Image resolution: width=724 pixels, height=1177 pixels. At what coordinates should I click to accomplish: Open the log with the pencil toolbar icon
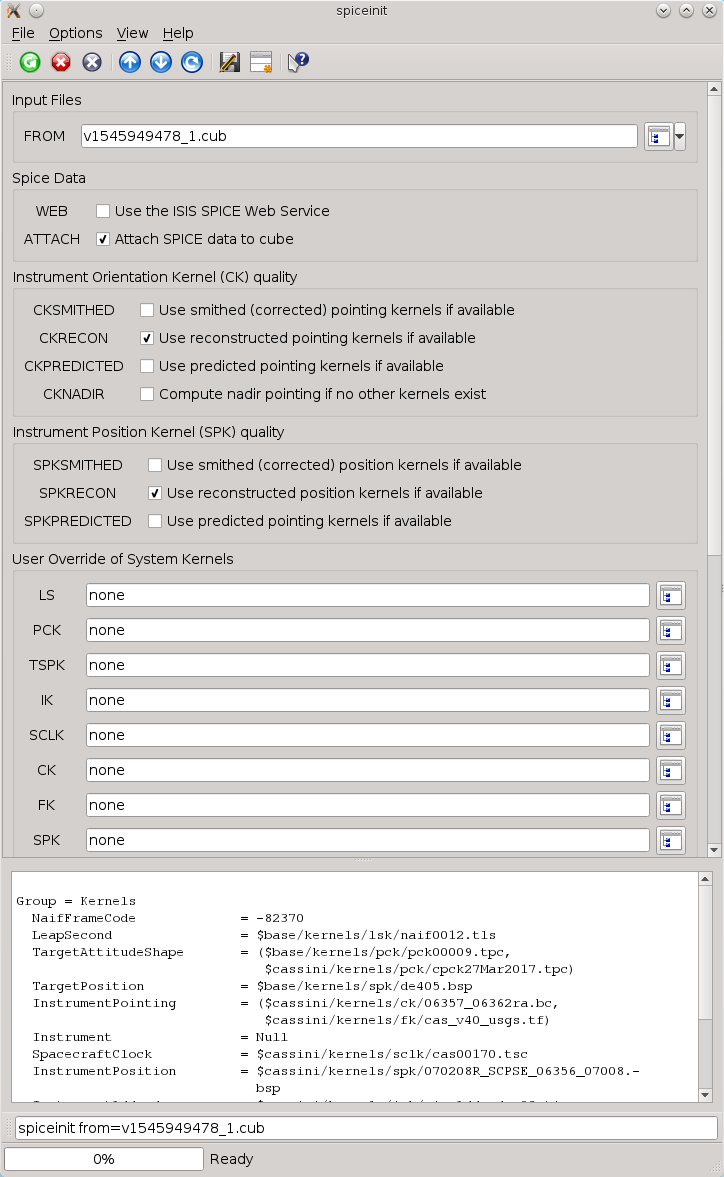pyautogui.click(x=229, y=62)
